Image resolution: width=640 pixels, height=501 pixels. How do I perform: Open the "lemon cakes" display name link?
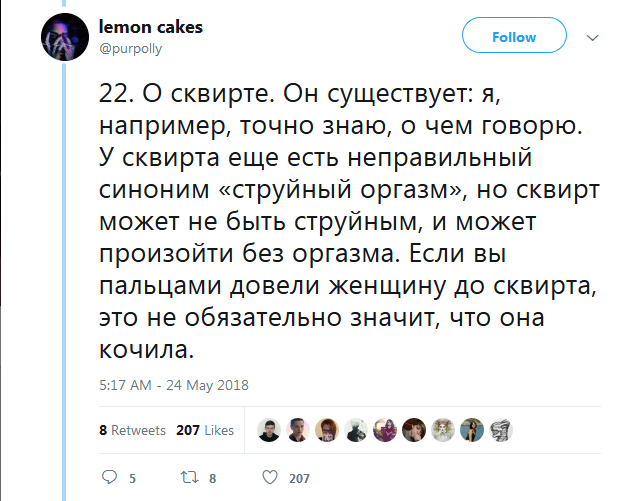151,27
